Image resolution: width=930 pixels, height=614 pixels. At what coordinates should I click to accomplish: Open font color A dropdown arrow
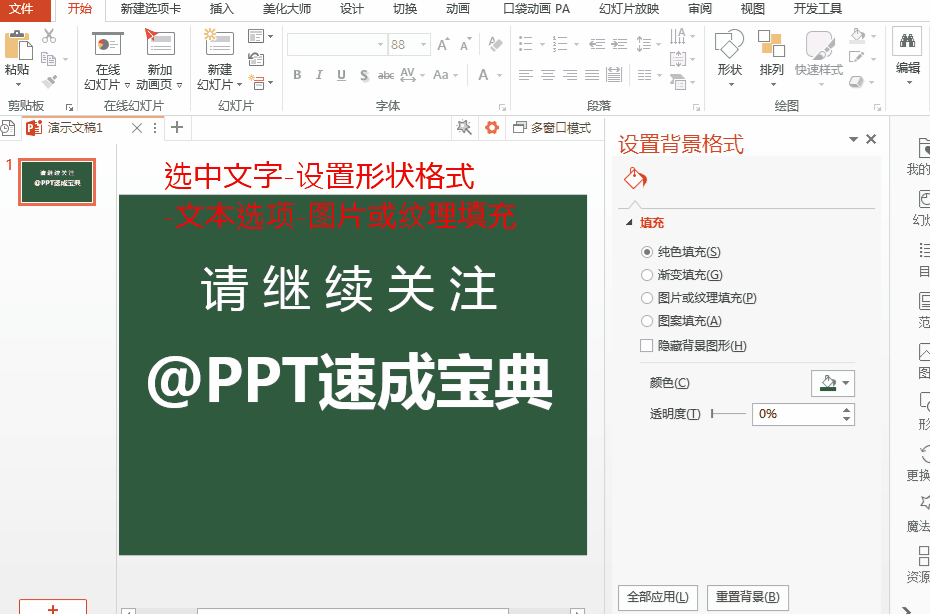tap(499, 75)
